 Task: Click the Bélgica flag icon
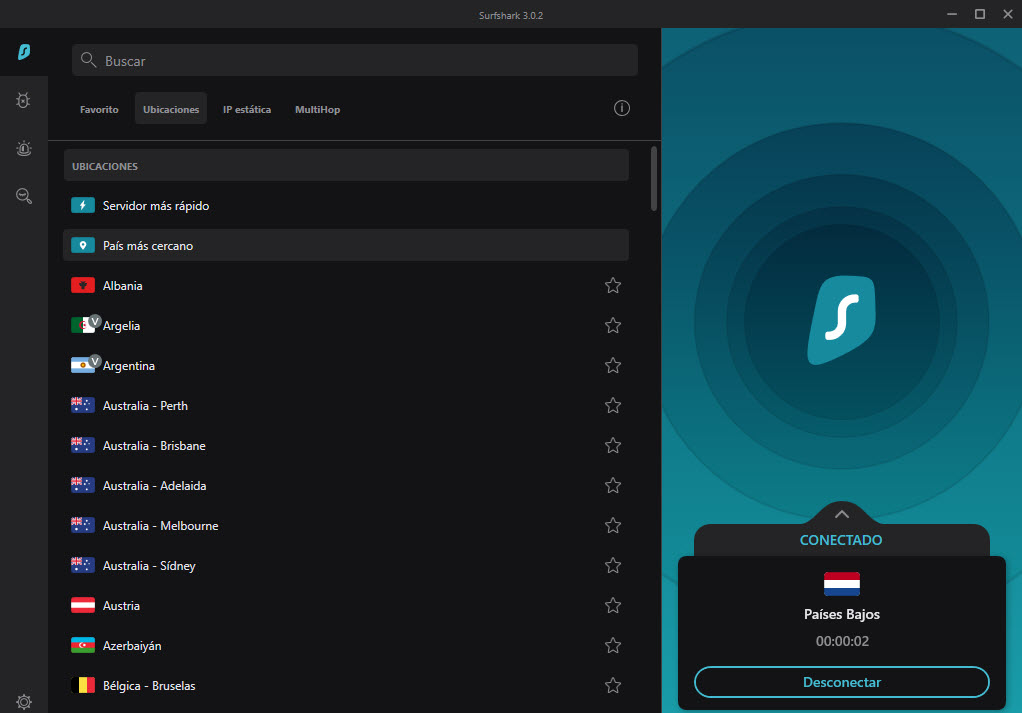[83, 686]
